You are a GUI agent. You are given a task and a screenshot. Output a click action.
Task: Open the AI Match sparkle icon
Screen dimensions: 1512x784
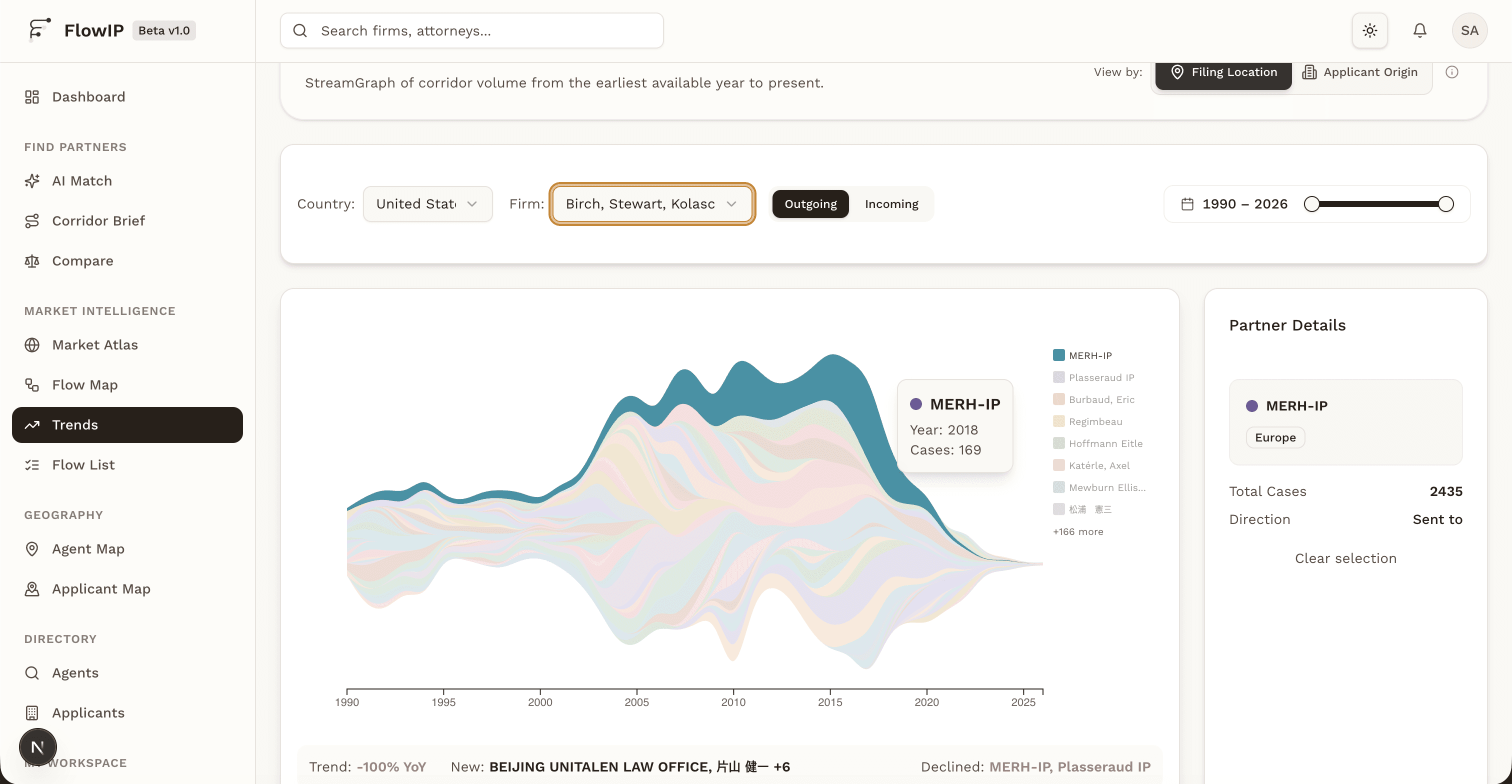(32, 180)
